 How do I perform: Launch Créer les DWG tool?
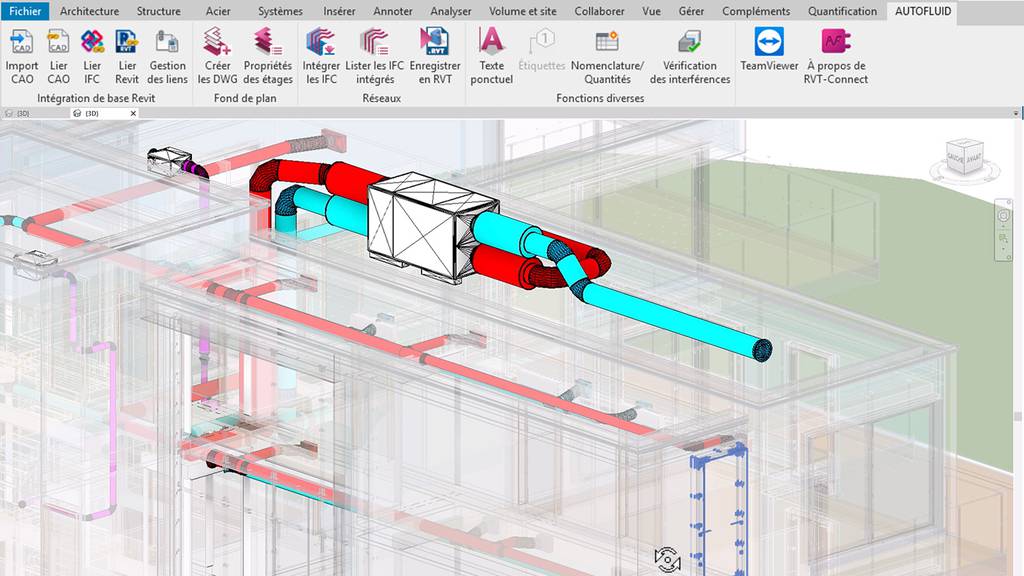[216, 43]
